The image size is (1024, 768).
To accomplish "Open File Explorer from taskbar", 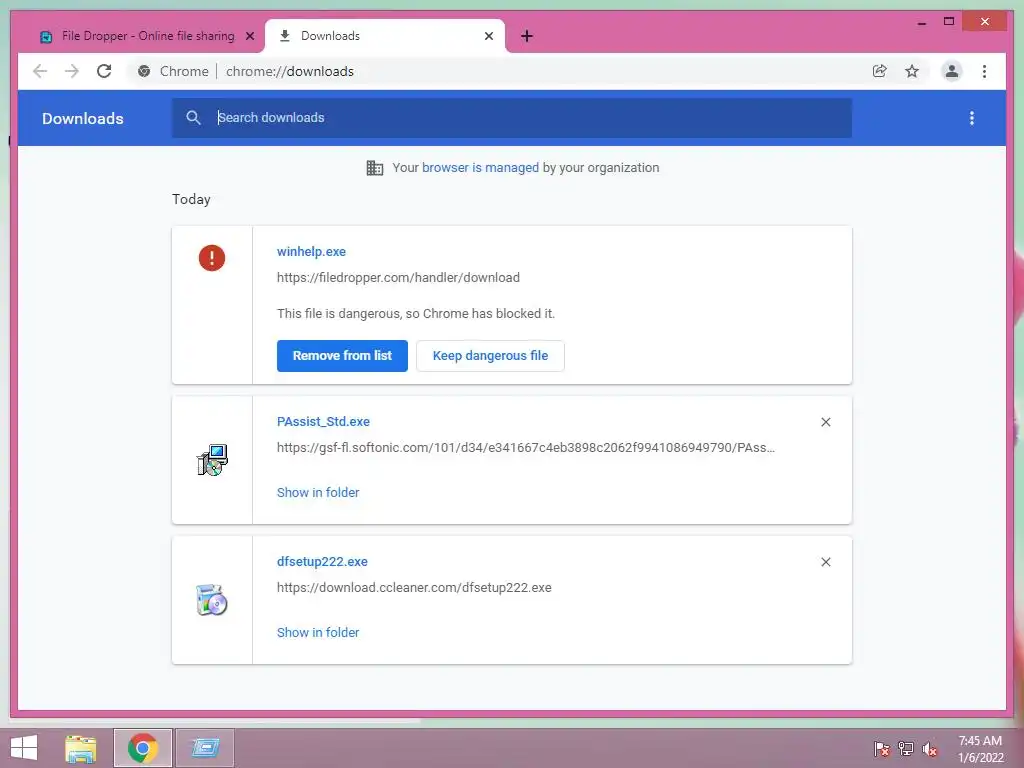I will [81, 748].
